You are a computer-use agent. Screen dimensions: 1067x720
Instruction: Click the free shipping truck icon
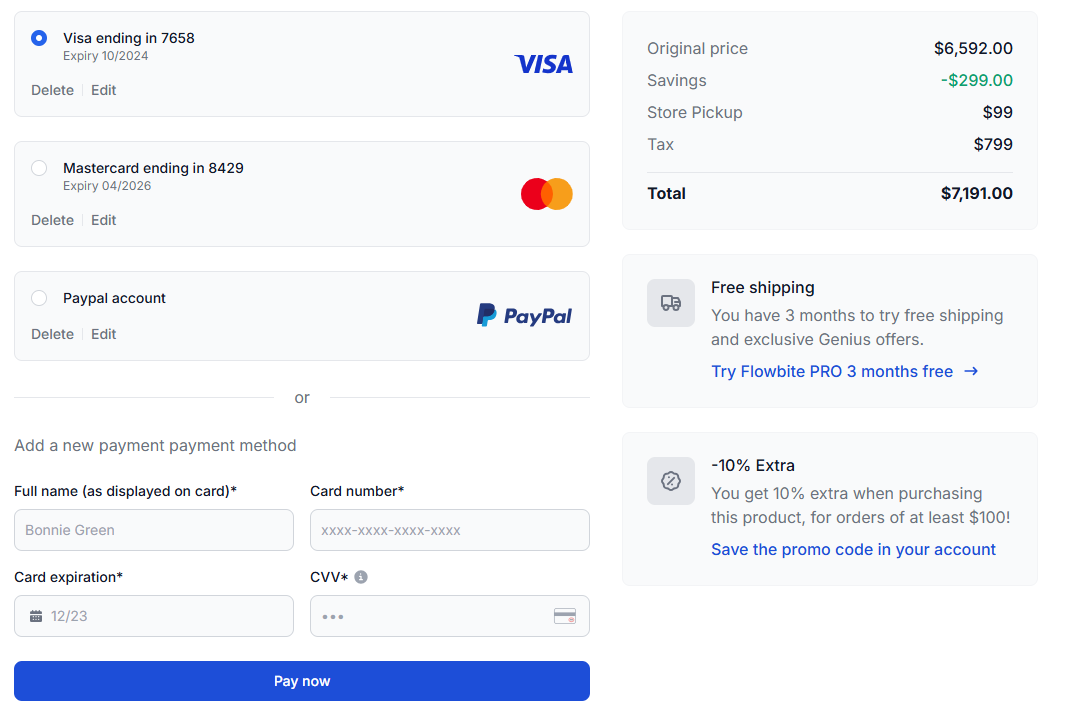(x=671, y=302)
